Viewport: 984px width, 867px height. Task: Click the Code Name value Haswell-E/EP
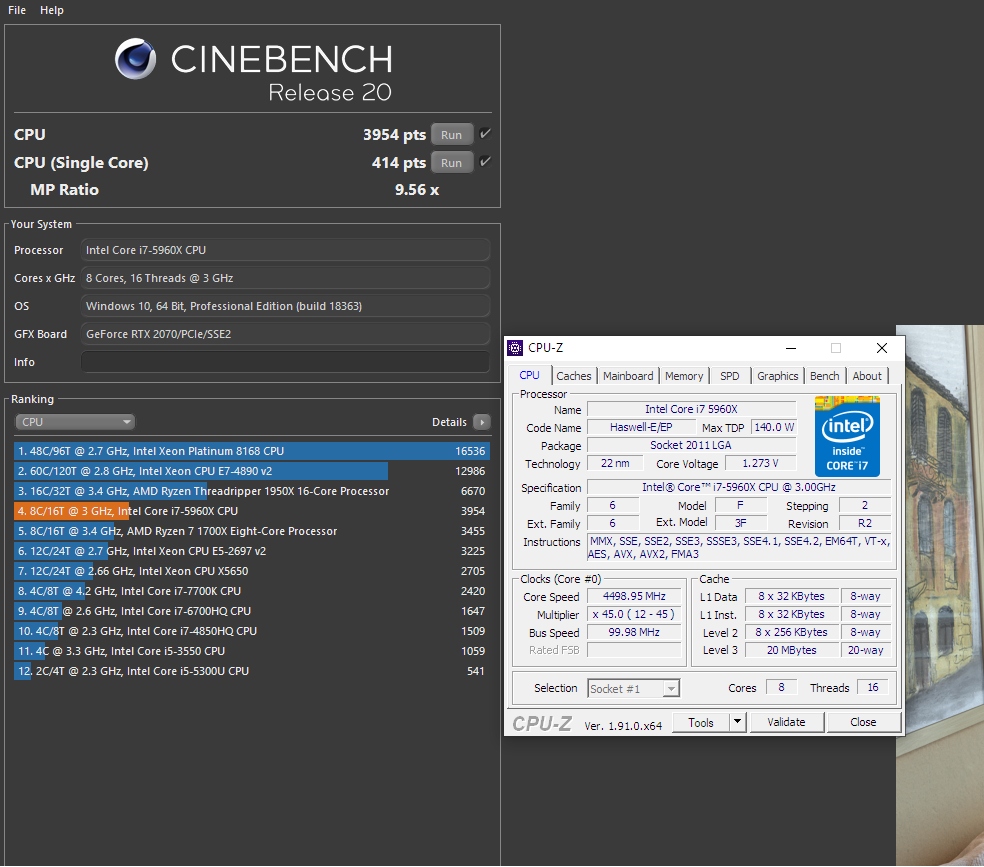(x=641, y=427)
